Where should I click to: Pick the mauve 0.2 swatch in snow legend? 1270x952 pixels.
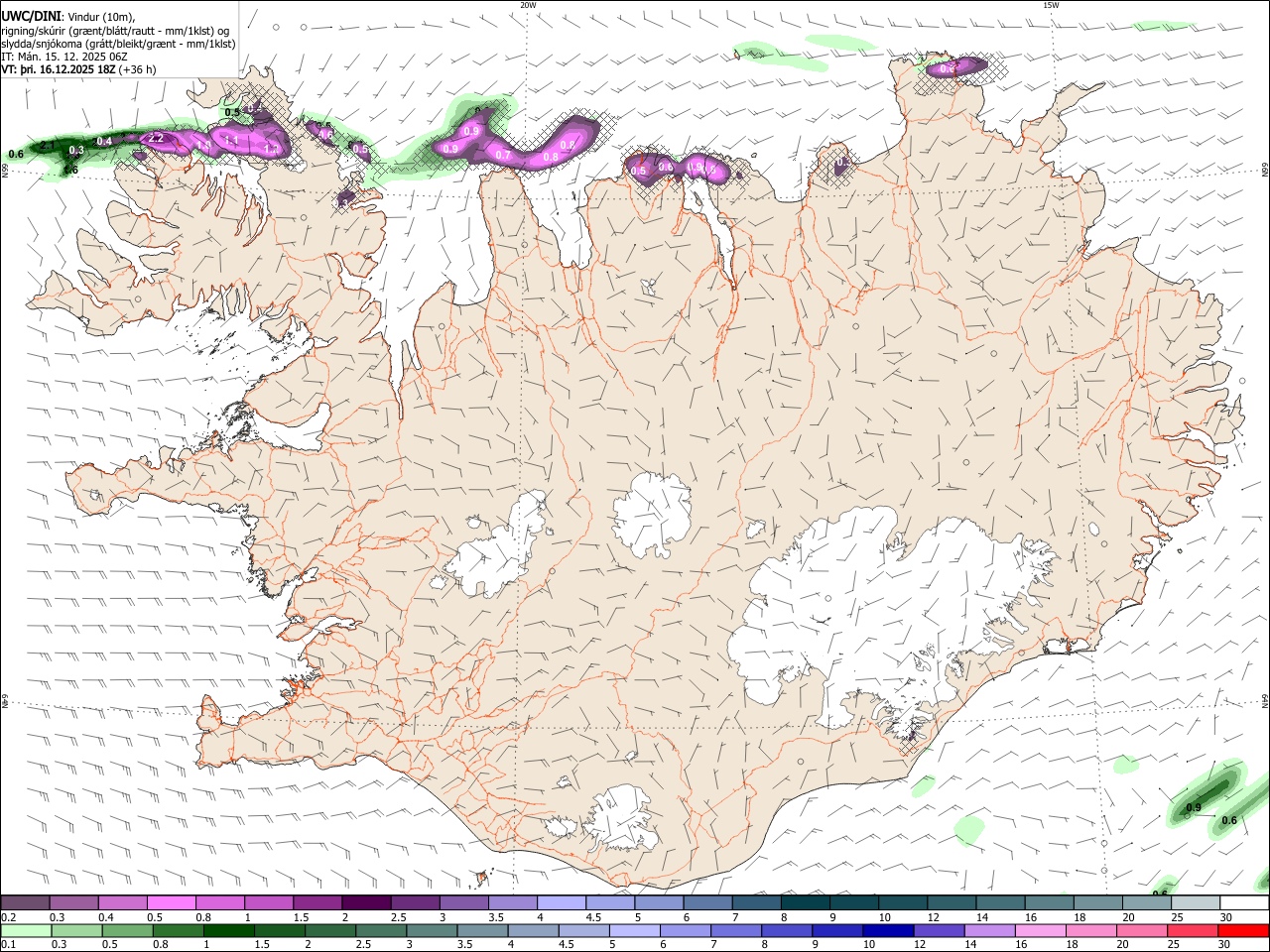25,903
